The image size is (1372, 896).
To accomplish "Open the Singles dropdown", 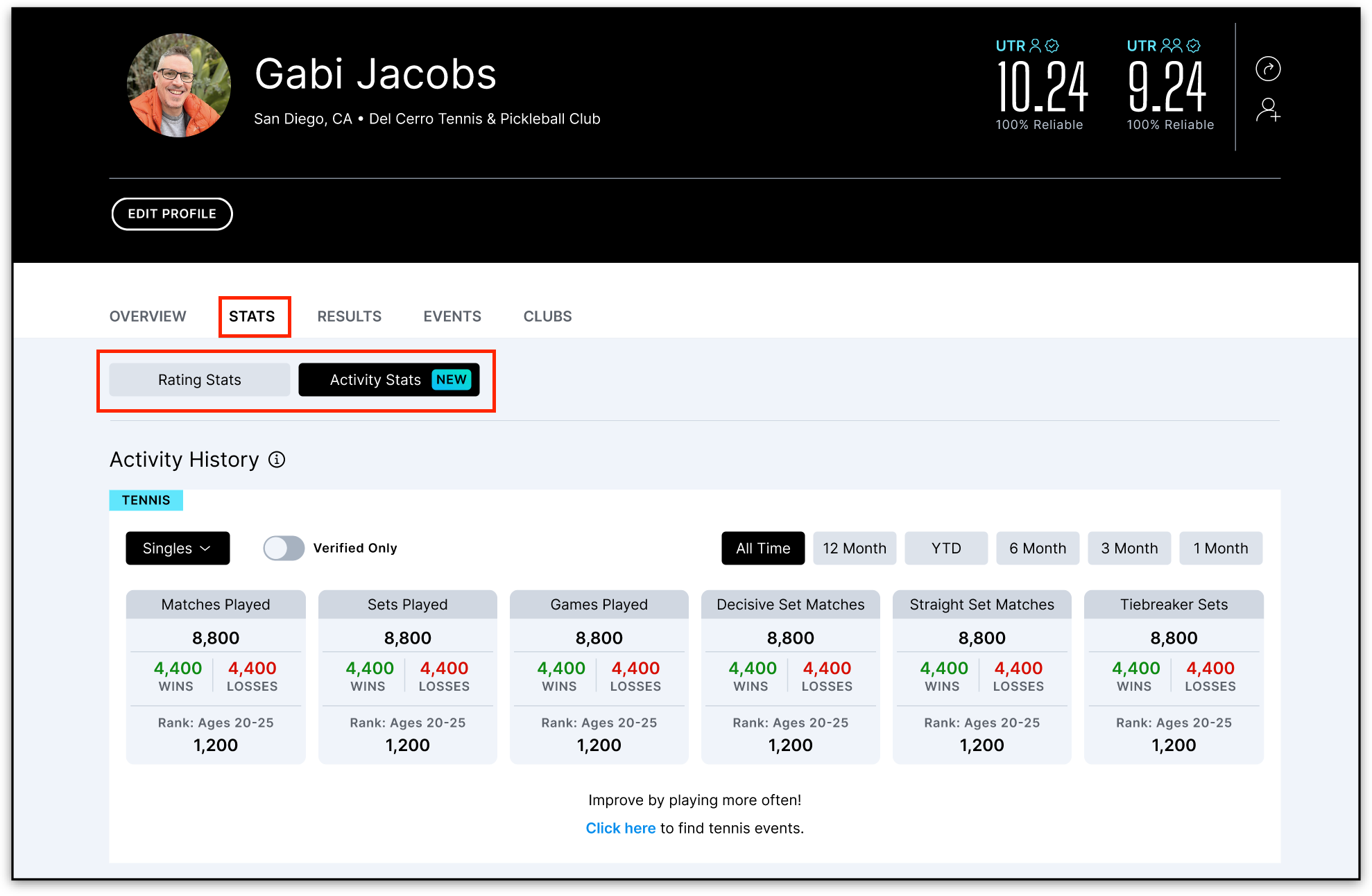I will 178,549.
